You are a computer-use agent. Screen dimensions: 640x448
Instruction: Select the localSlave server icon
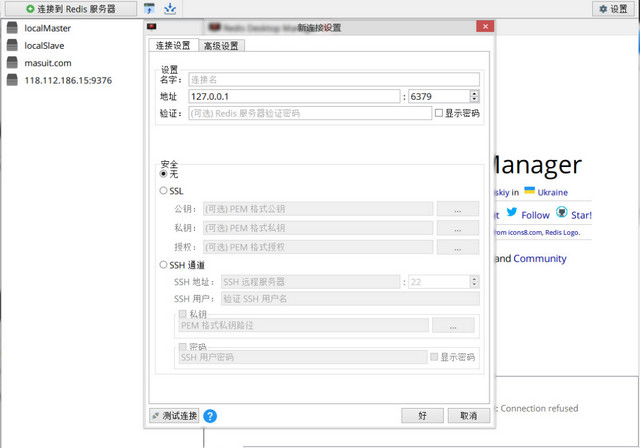click(12, 45)
